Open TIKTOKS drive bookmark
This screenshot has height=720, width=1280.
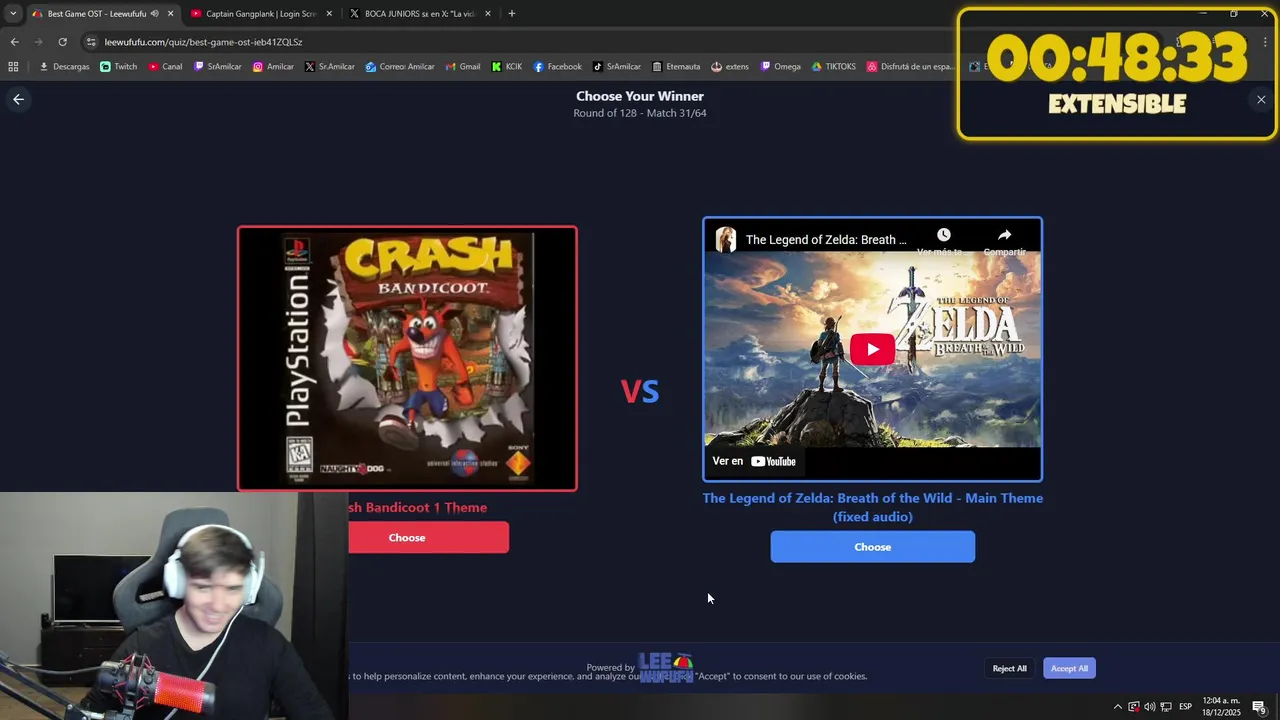(834, 67)
